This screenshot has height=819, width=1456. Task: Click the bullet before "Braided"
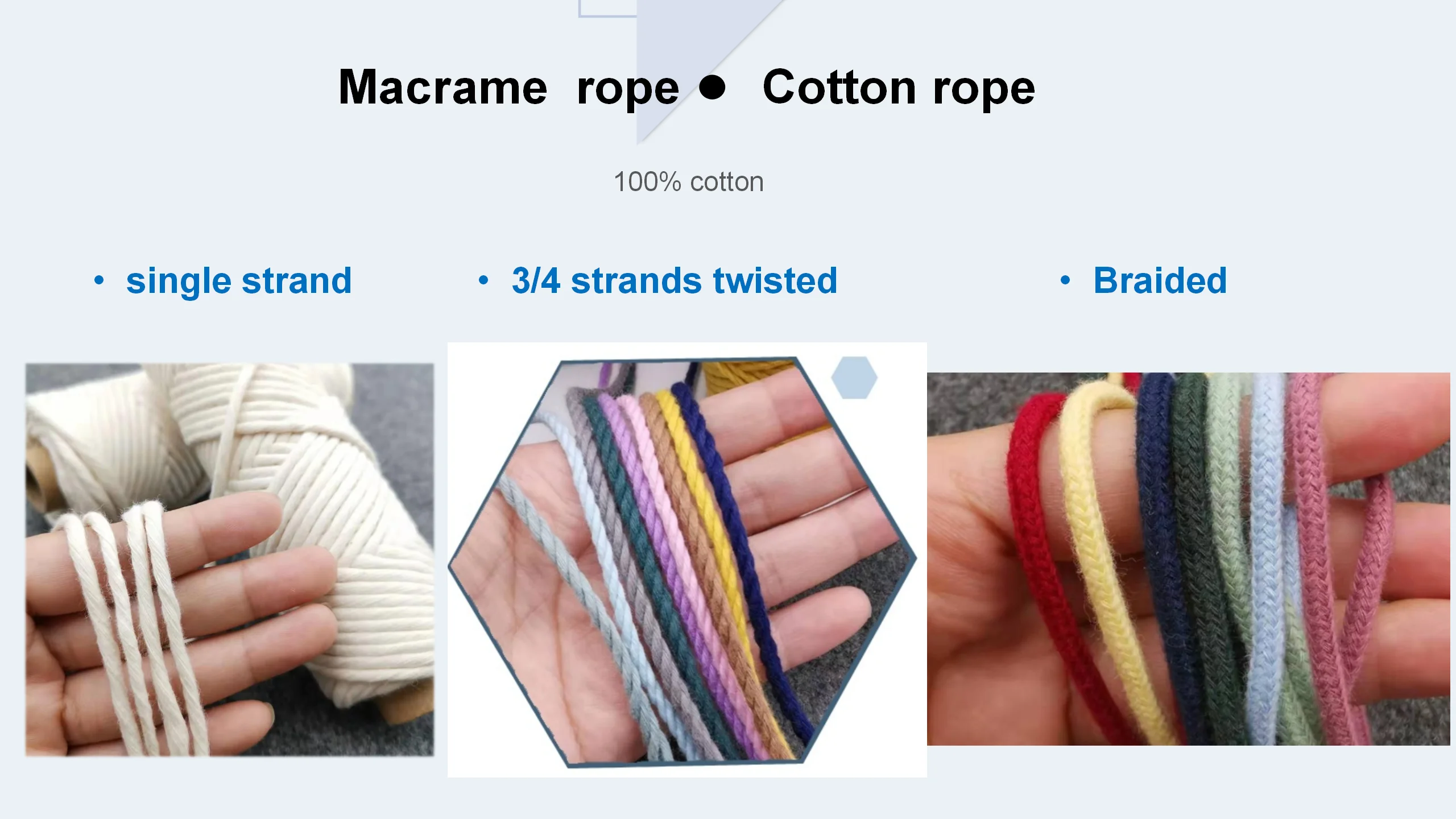[x=1065, y=280]
